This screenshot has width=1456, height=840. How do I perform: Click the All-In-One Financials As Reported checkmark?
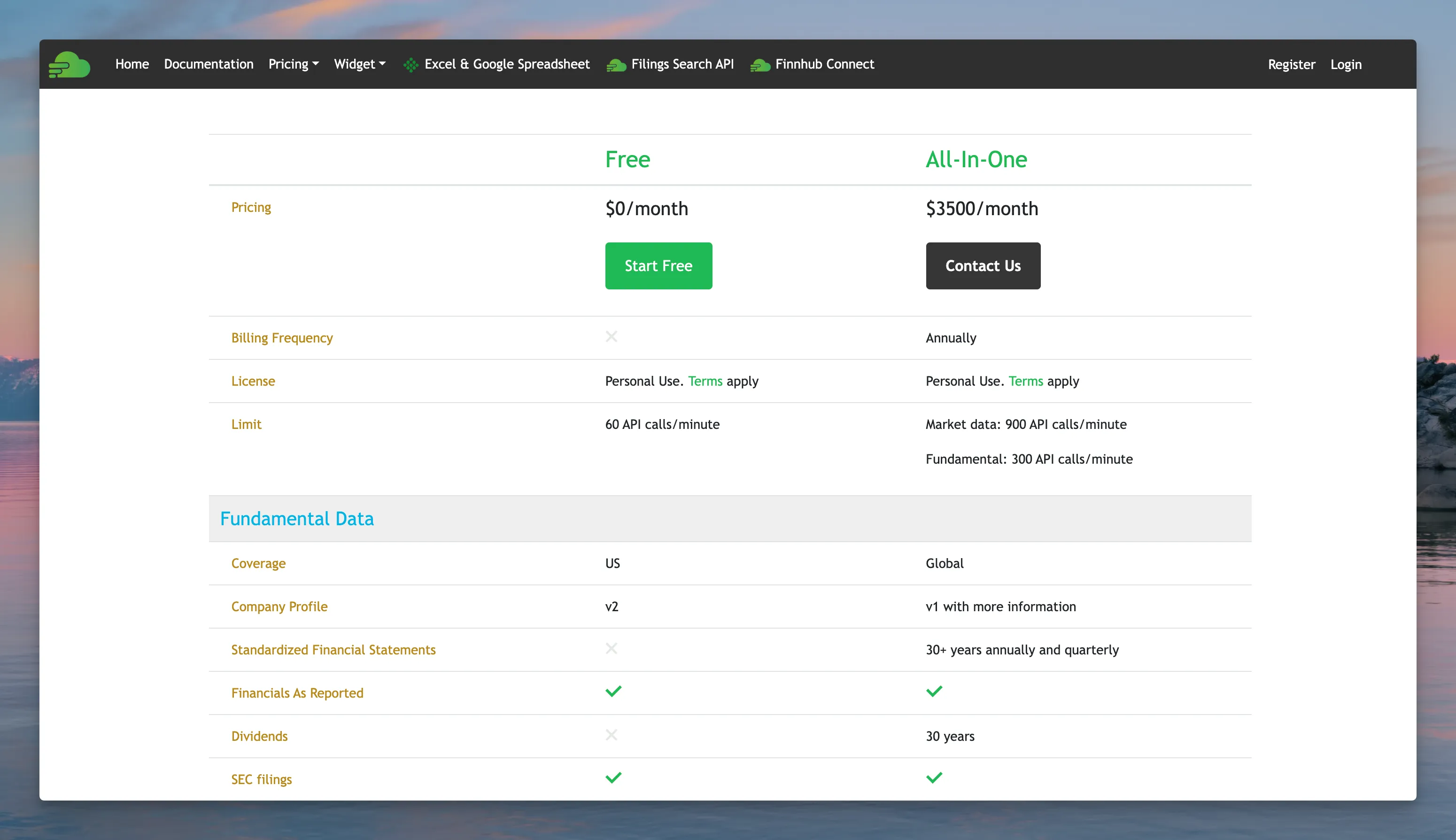coord(934,691)
